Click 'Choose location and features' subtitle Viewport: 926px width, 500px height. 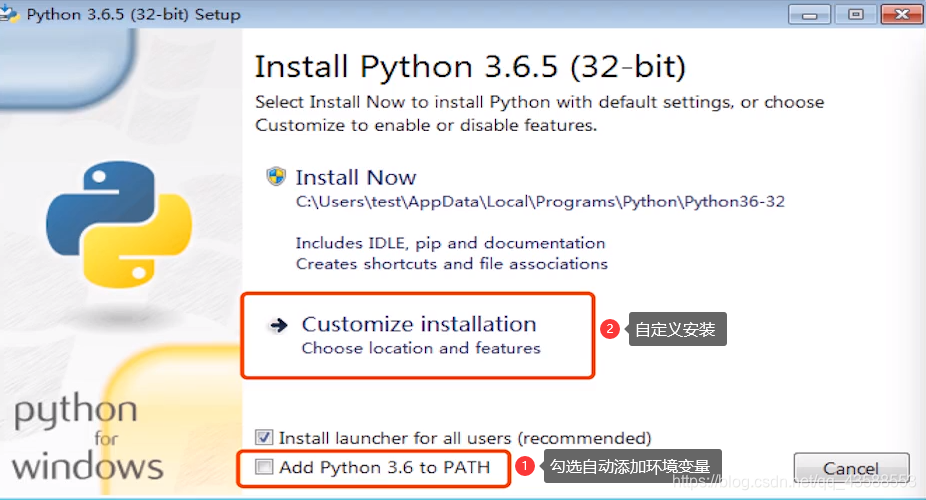point(420,348)
